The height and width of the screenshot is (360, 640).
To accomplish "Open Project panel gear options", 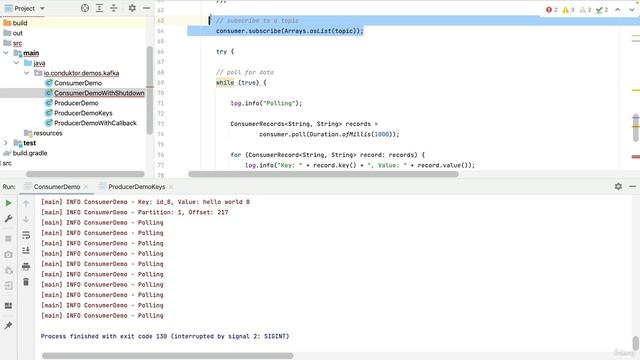I will pos(132,8).
